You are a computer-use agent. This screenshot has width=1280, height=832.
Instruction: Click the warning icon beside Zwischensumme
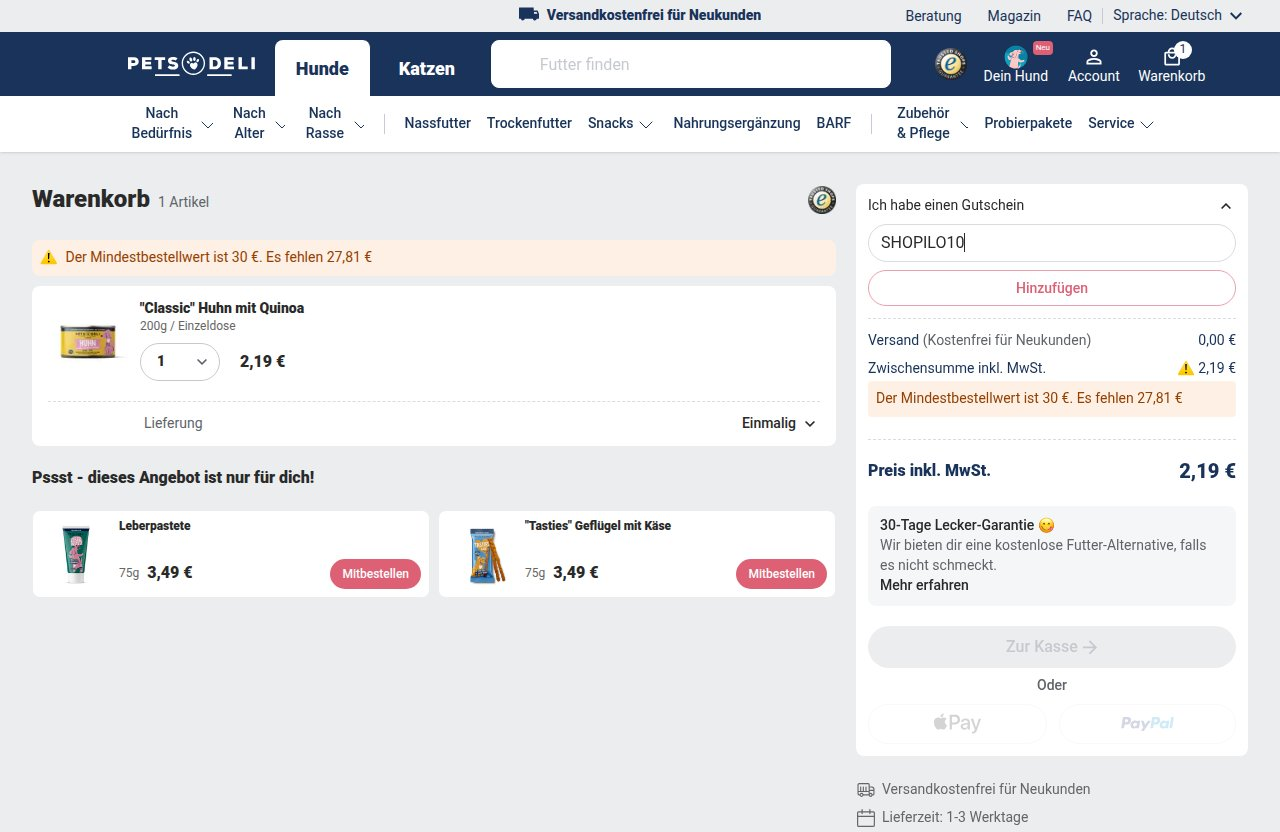click(x=1186, y=368)
